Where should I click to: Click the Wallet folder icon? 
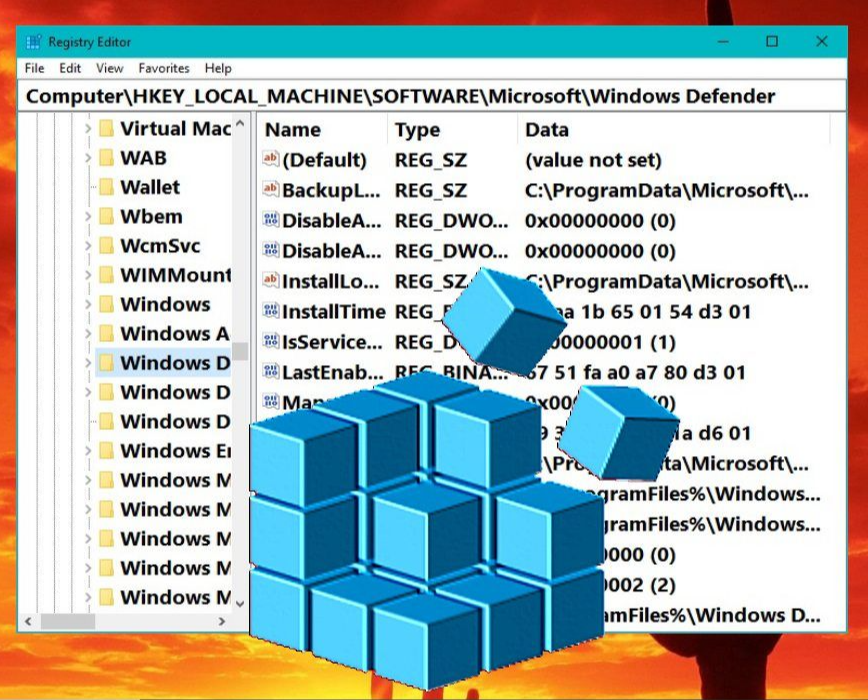(106, 187)
